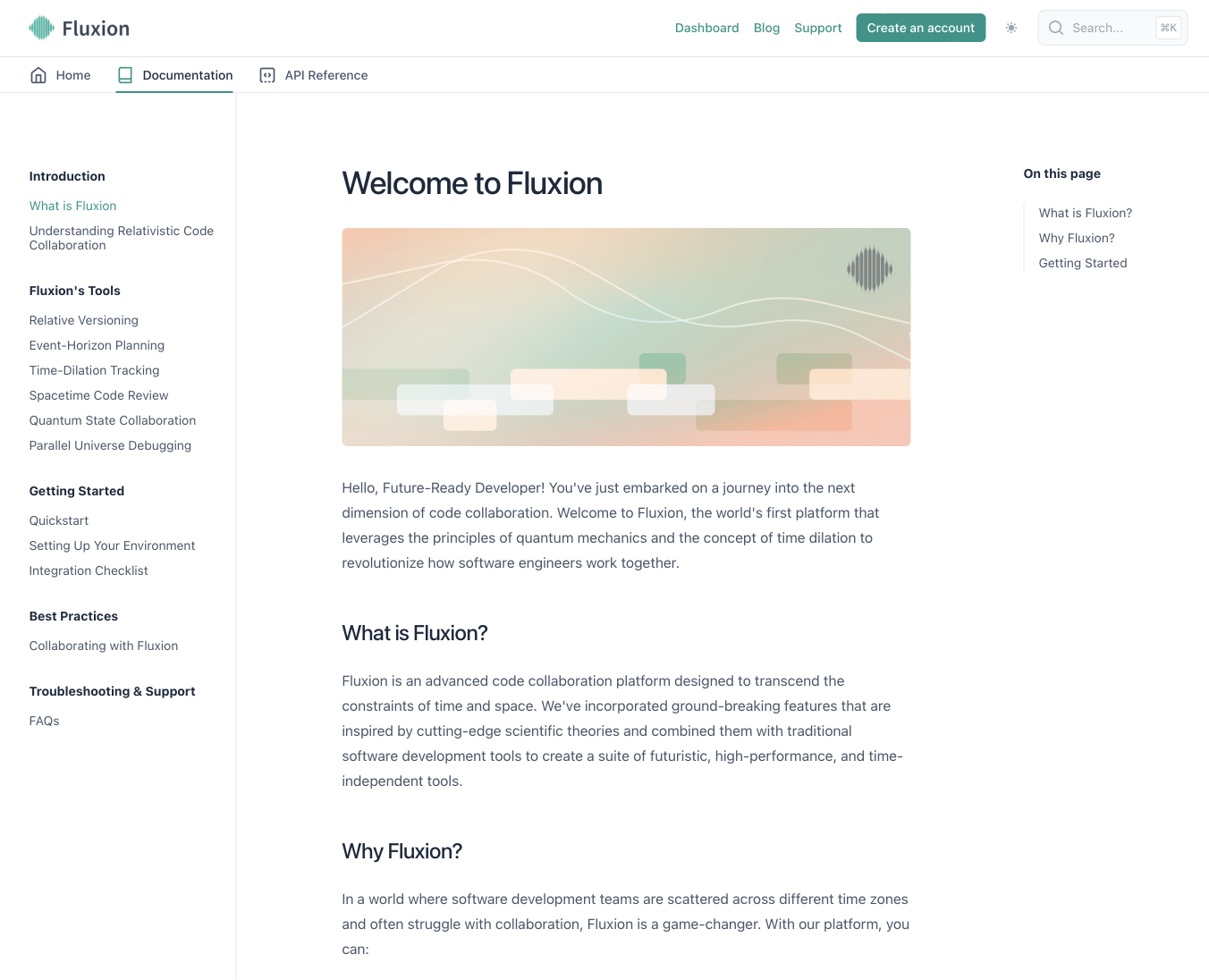Open the Integration Checklist page

(89, 570)
